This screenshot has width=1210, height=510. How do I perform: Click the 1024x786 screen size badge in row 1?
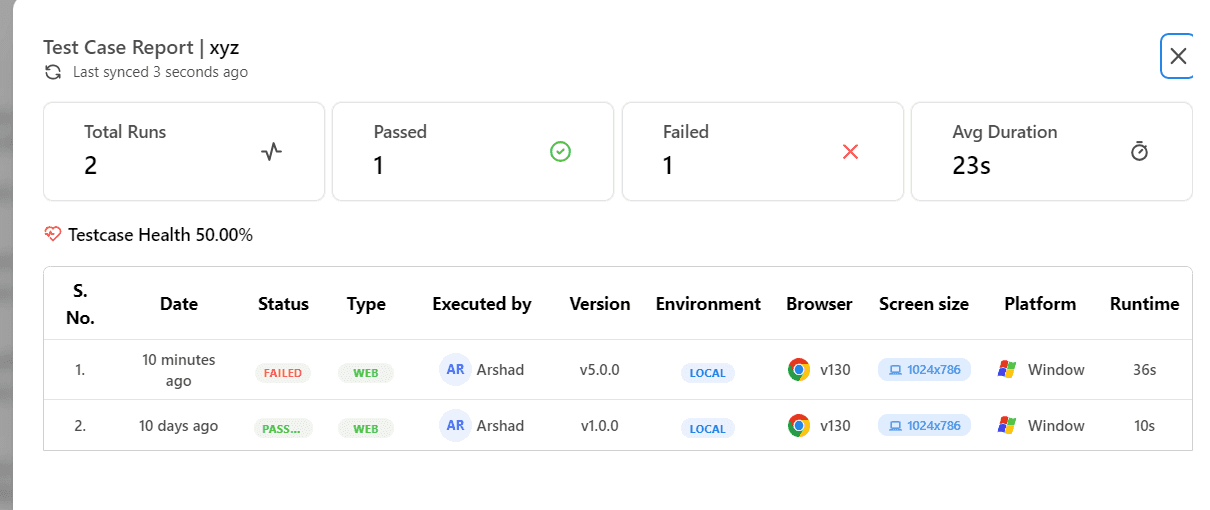924,370
